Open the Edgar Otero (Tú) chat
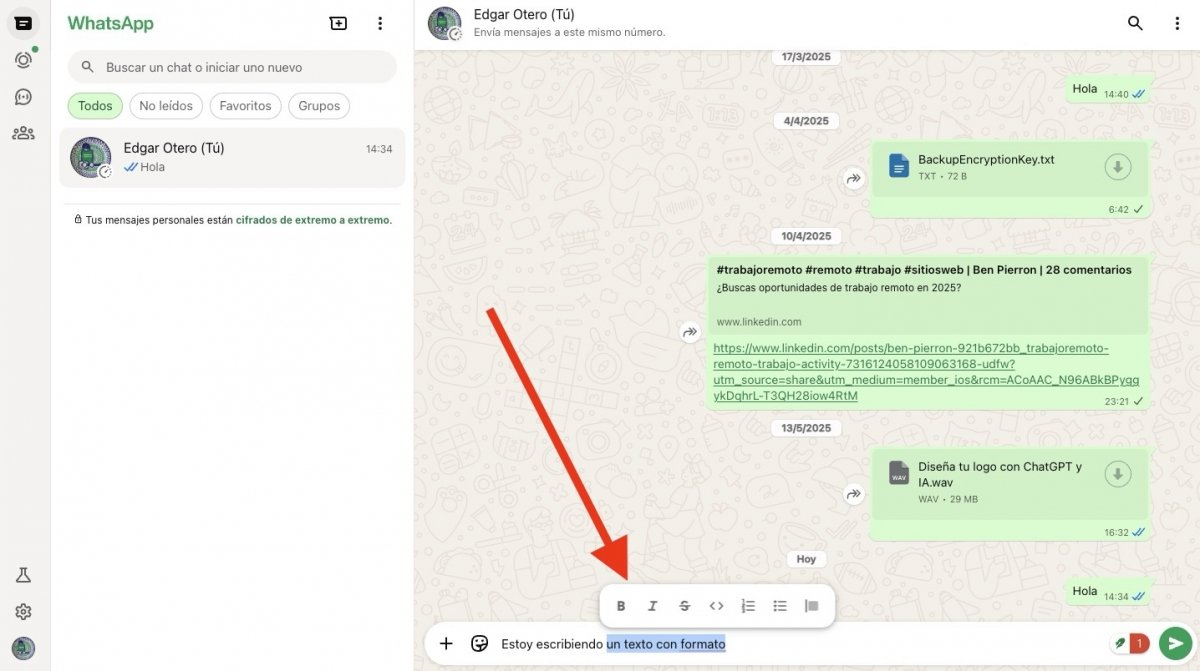 pos(232,158)
